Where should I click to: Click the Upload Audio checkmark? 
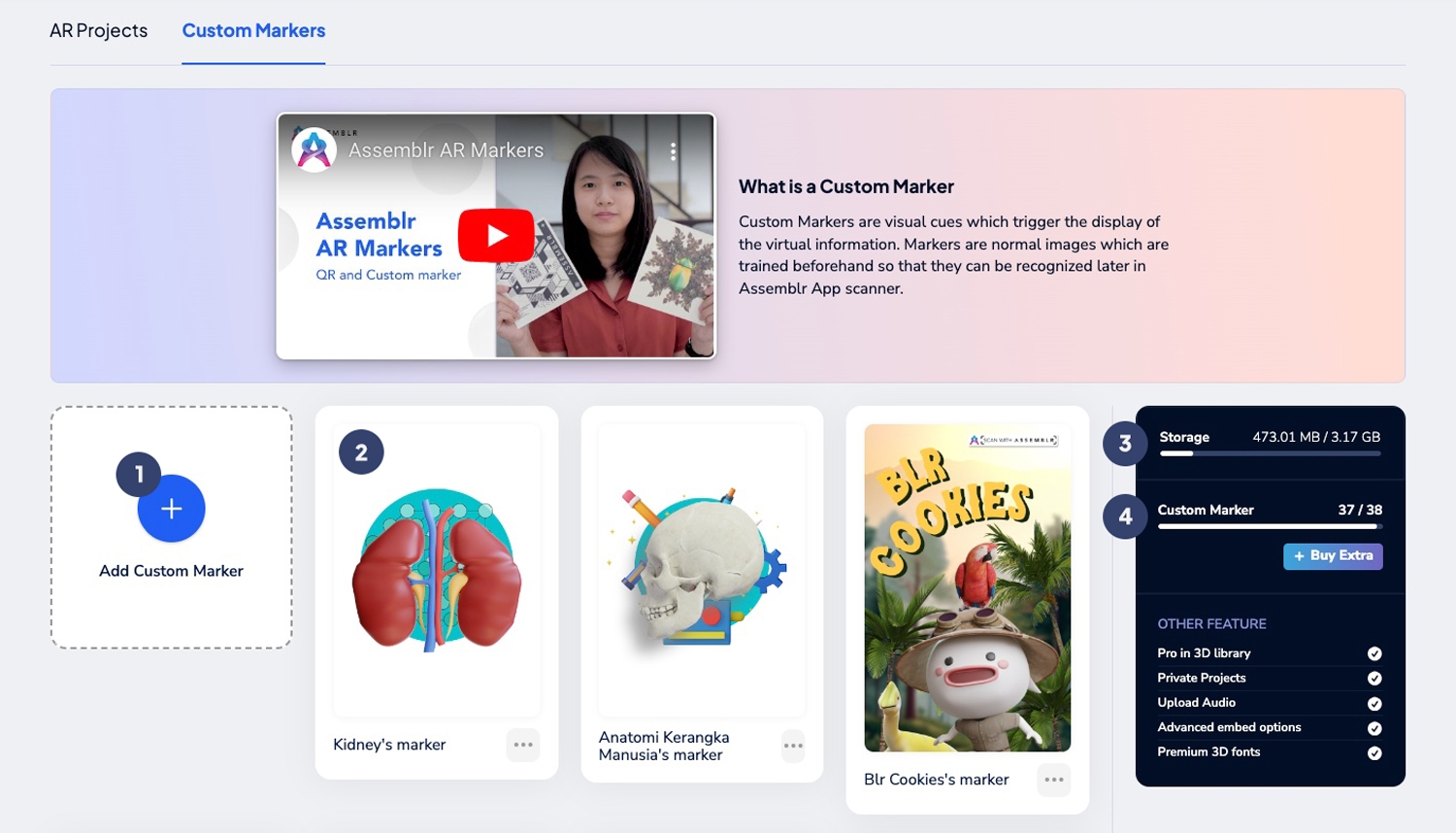(1374, 704)
